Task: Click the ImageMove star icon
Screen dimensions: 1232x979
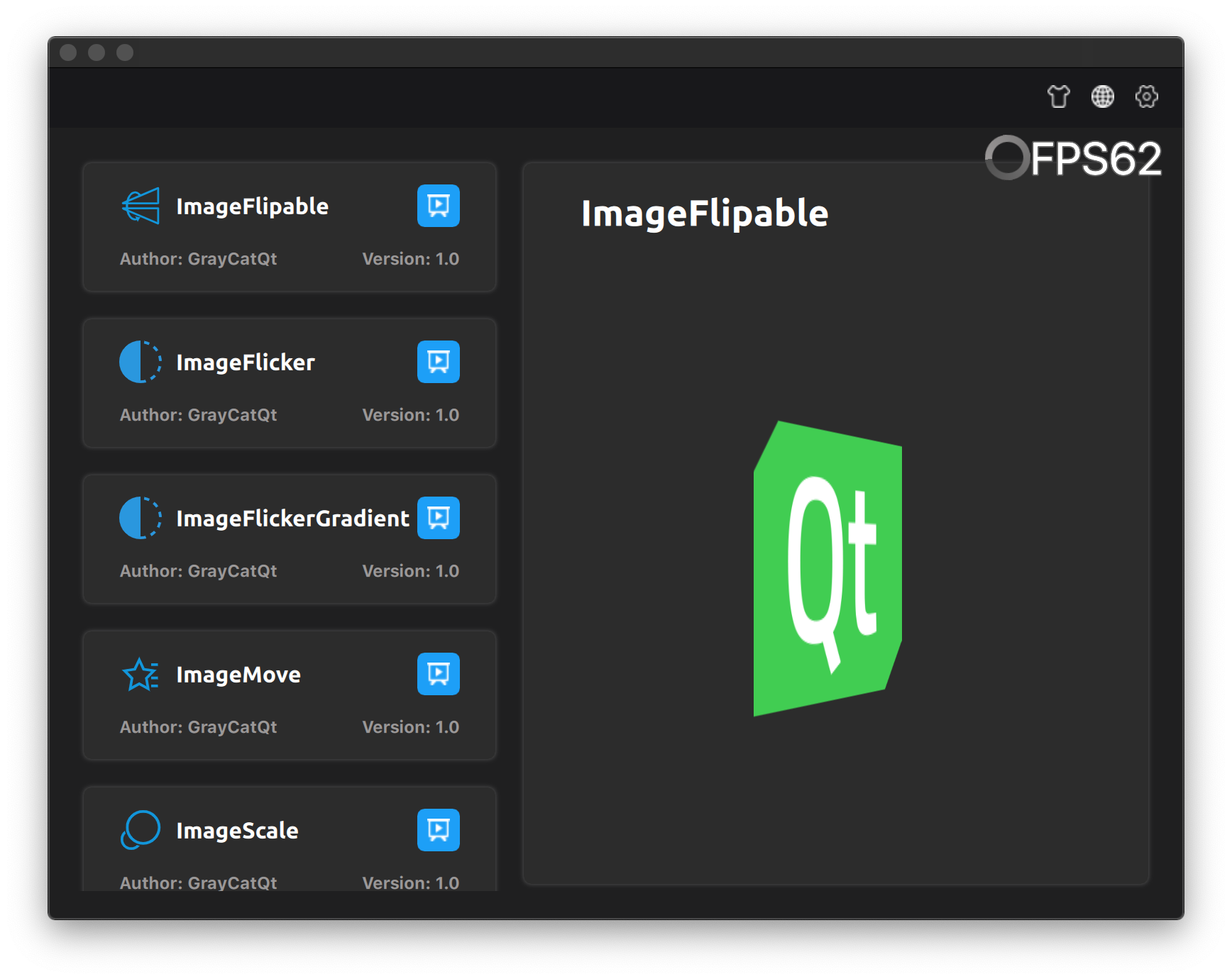Action: [141, 674]
